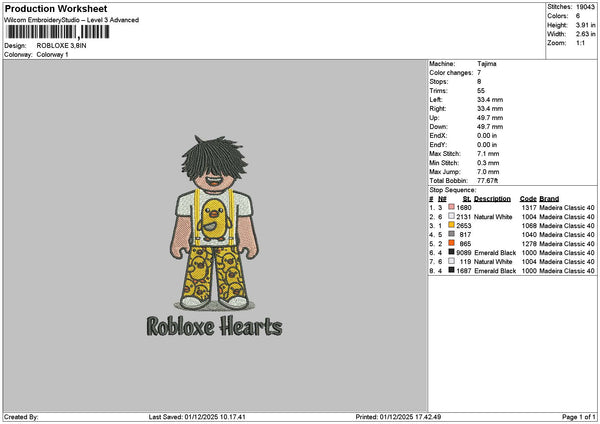Screen dimensions: 600x424
Task: Click the pink color swatch in stop 1
Action: pyautogui.click(x=452, y=207)
